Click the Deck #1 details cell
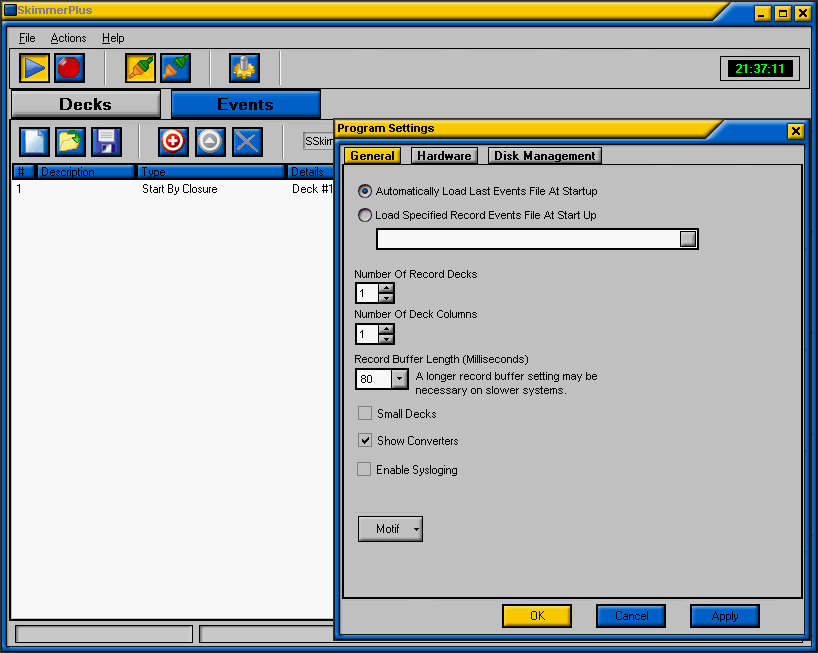Viewport: 818px width, 653px height. 312,189
